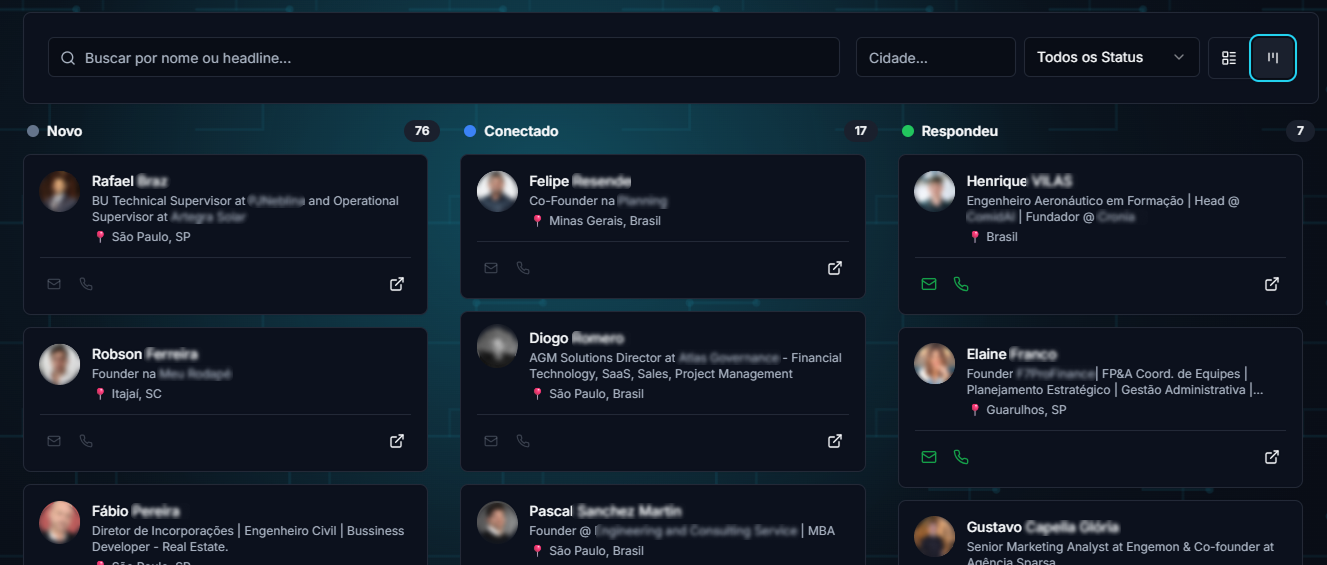Image resolution: width=1327 pixels, height=565 pixels.
Task: Click Rafael's name on his card
Action: [130, 181]
